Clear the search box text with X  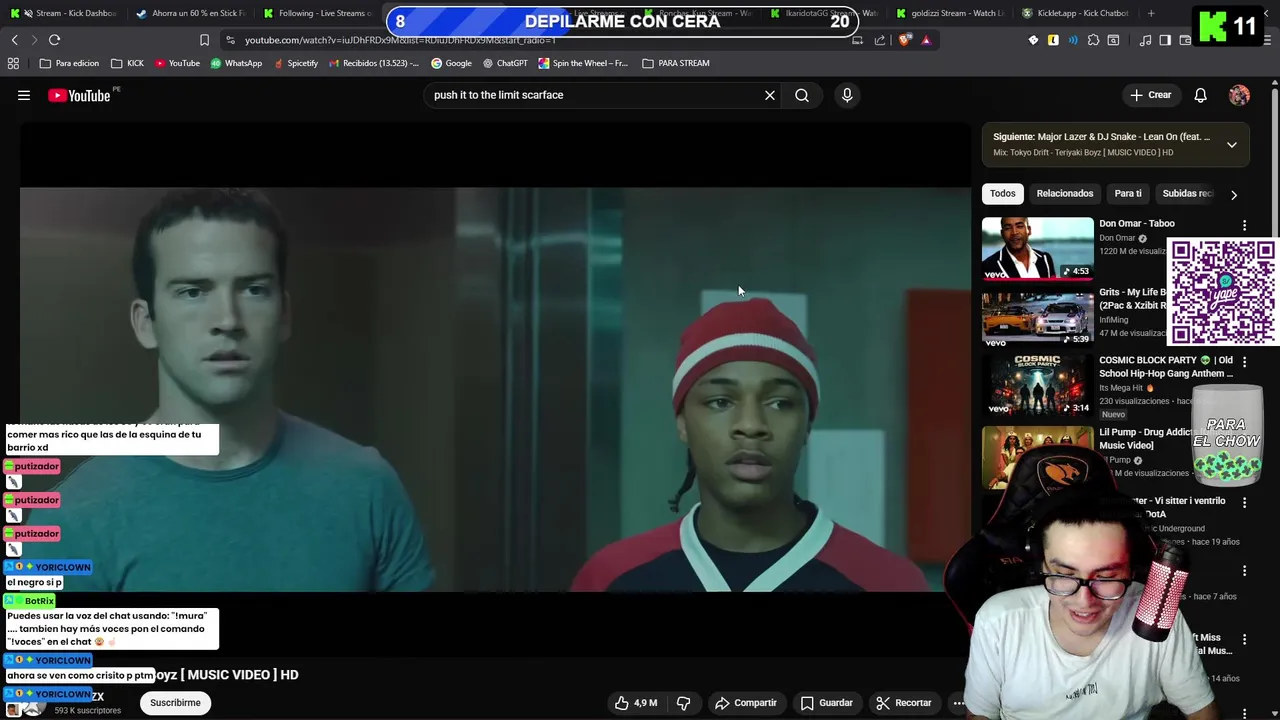tap(770, 95)
